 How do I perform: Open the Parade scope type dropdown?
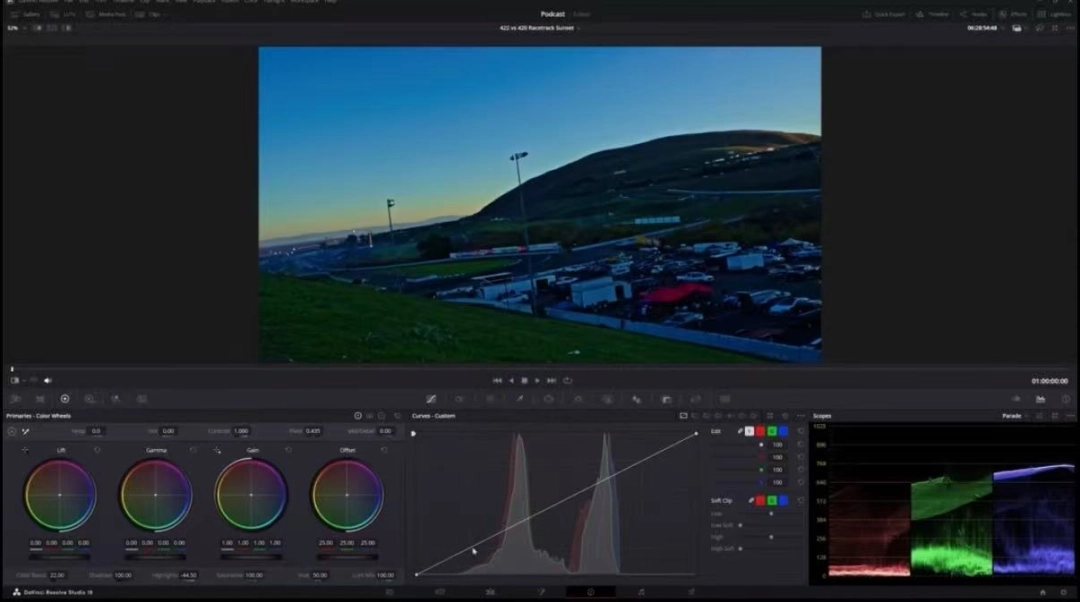pos(1015,416)
